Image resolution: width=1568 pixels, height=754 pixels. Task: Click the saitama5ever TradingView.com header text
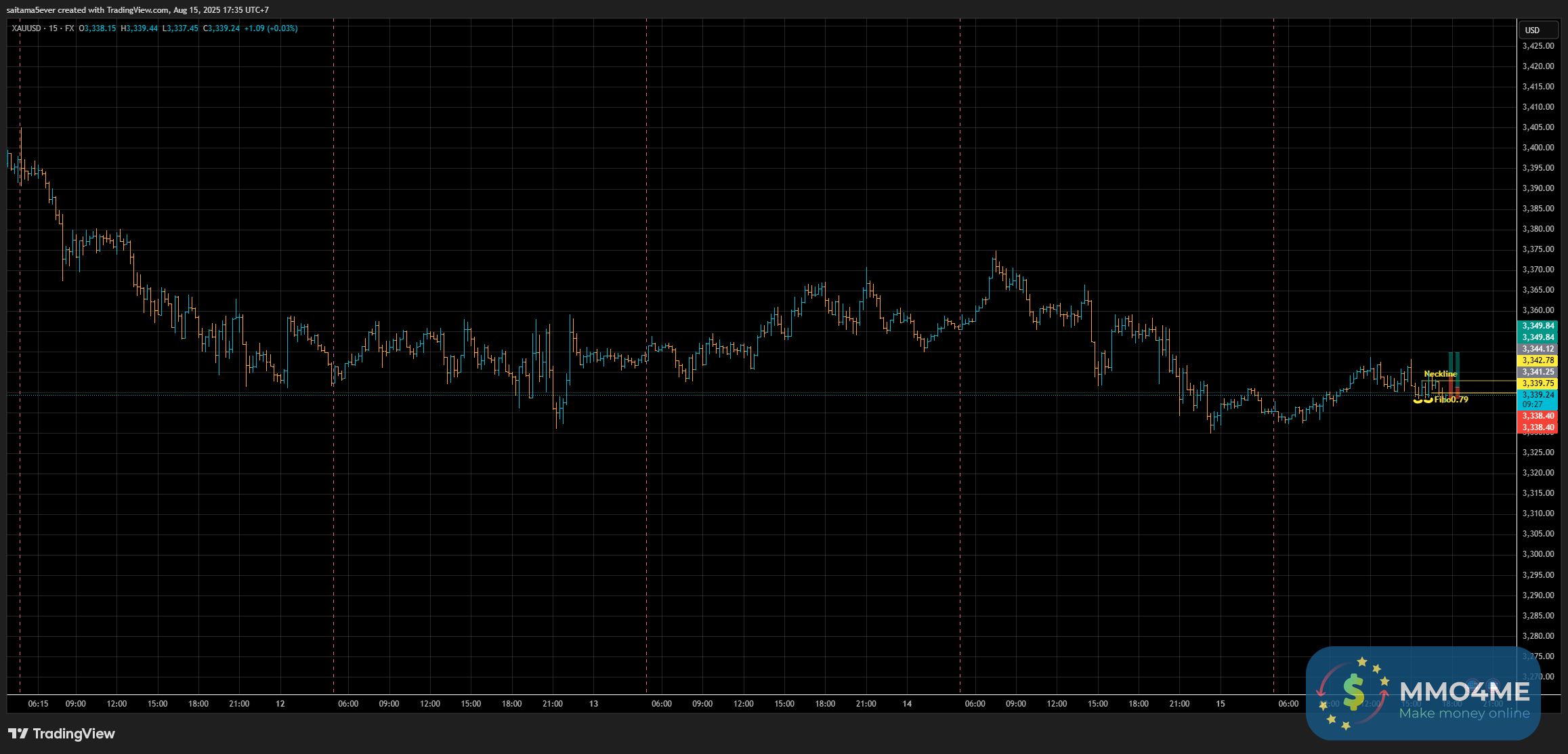coord(137,9)
